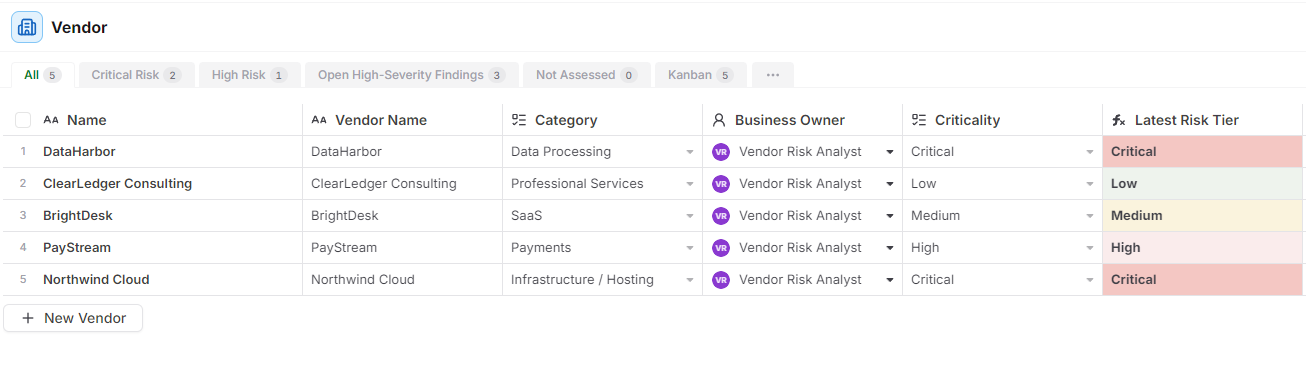Open the more views ellipsis tab
1306x376 pixels.
(772, 75)
